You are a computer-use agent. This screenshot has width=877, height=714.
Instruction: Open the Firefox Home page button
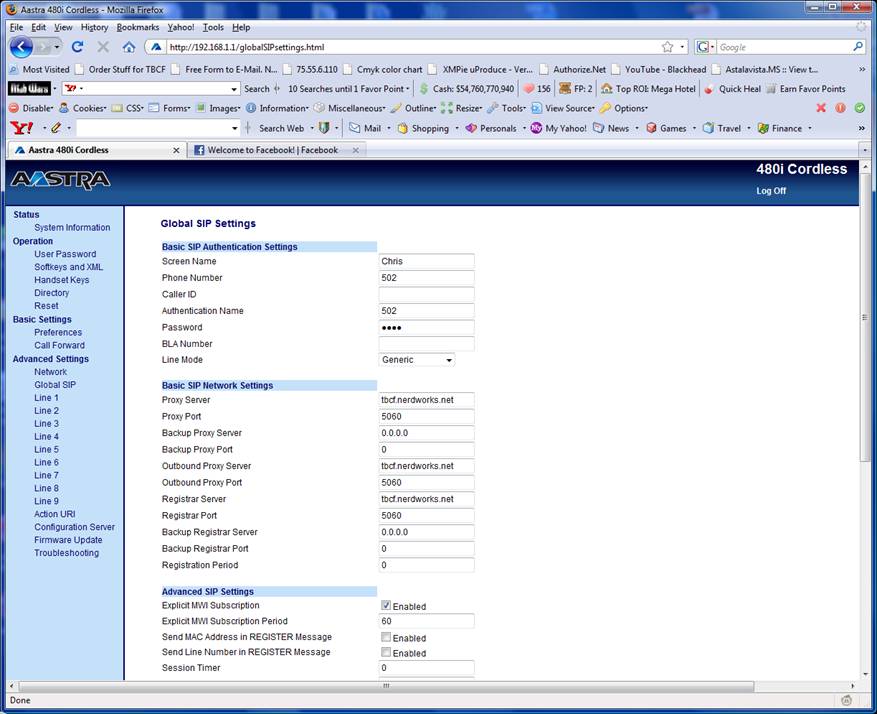tap(129, 47)
